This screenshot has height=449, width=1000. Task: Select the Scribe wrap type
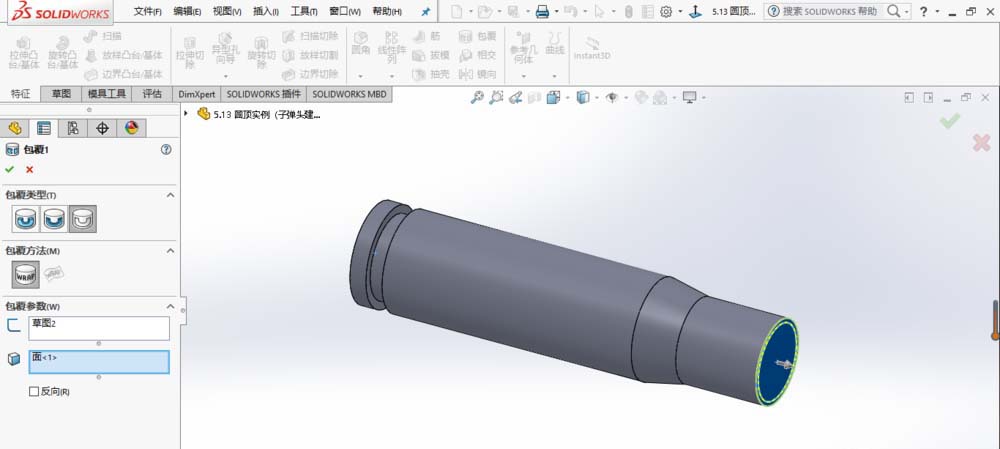pyautogui.click(x=83, y=219)
